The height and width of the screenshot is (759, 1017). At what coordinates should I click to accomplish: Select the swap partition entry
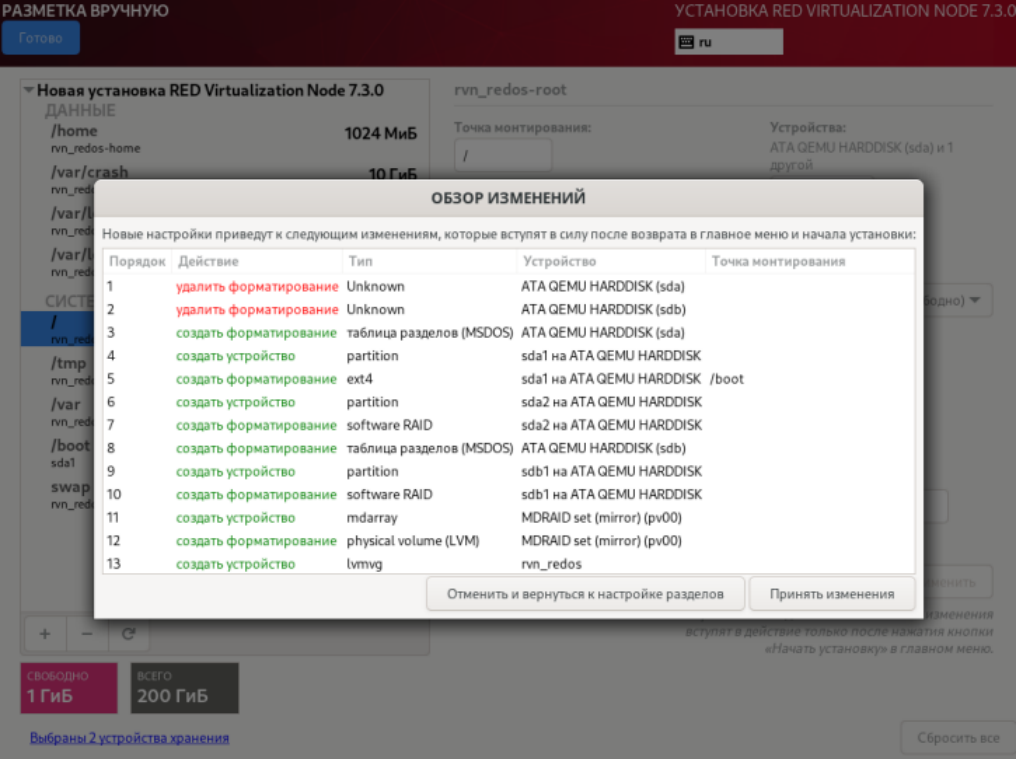[58, 494]
